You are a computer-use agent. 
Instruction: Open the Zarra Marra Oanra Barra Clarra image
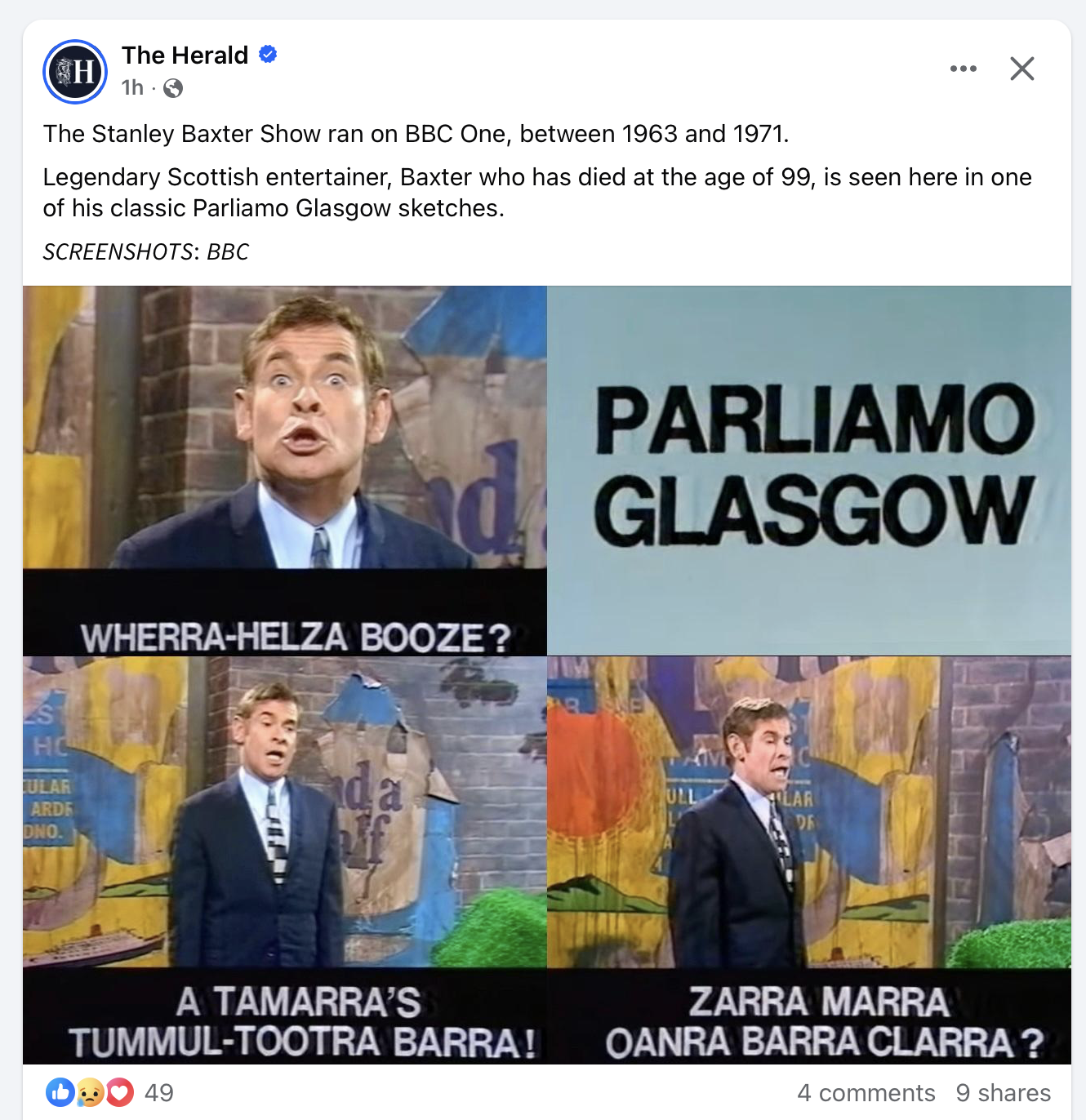tap(809, 860)
